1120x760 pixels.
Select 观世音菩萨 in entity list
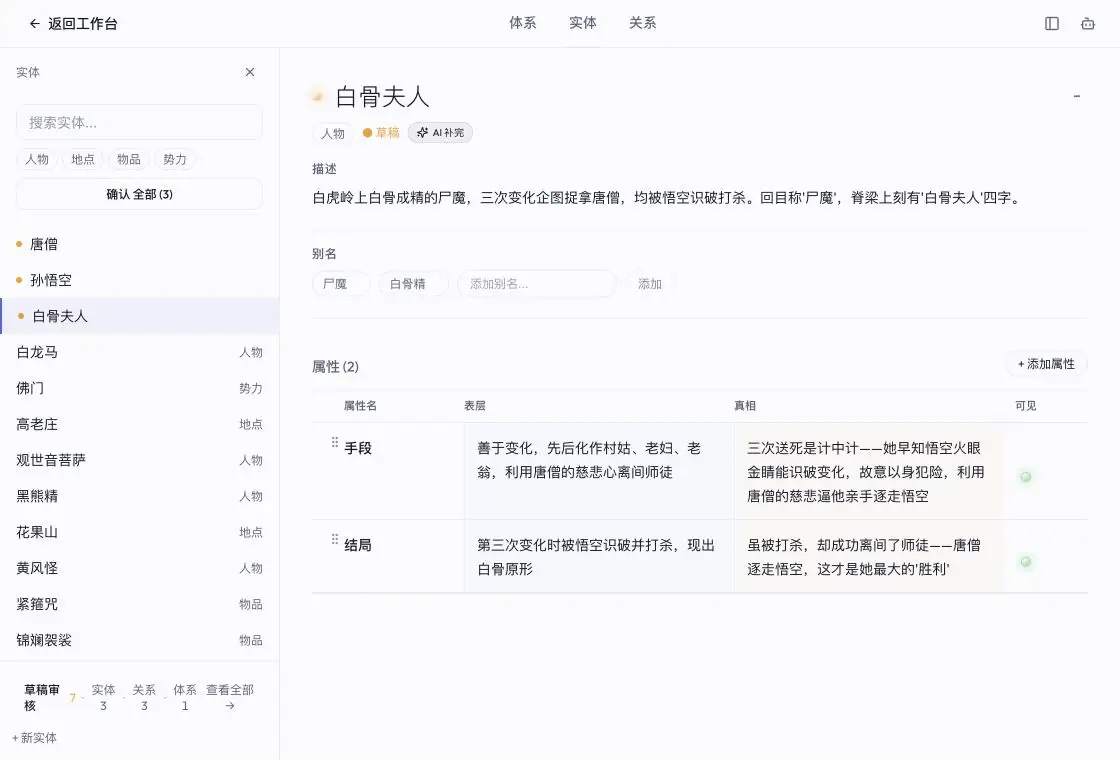(x=139, y=460)
